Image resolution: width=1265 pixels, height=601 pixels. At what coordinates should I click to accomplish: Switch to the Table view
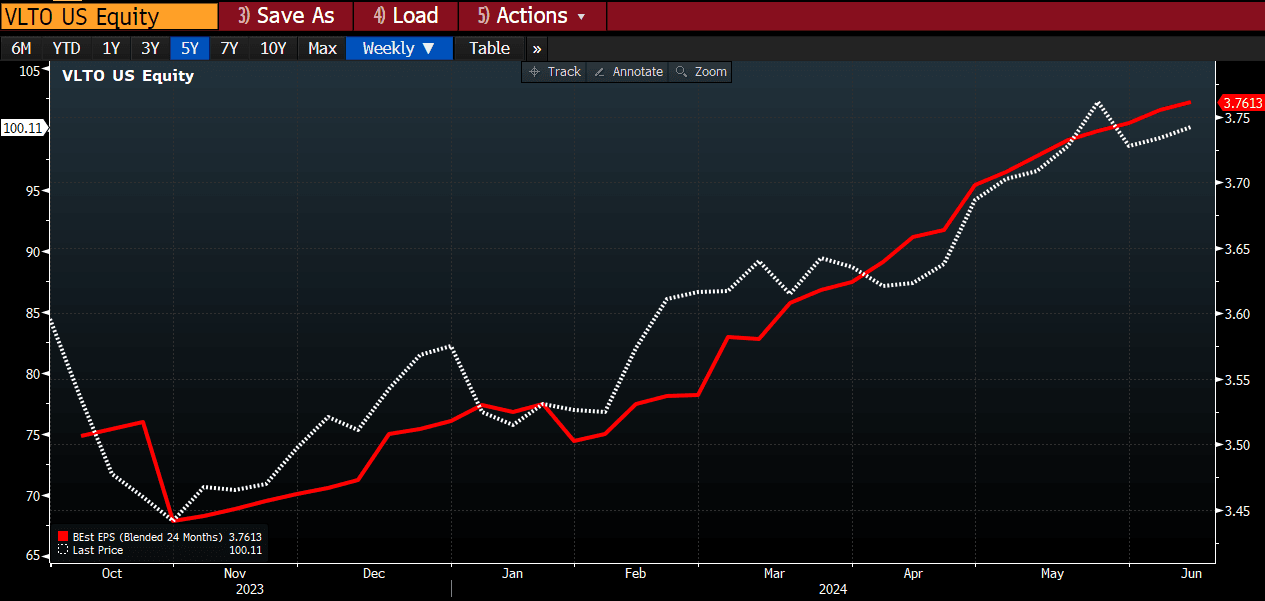(x=489, y=48)
